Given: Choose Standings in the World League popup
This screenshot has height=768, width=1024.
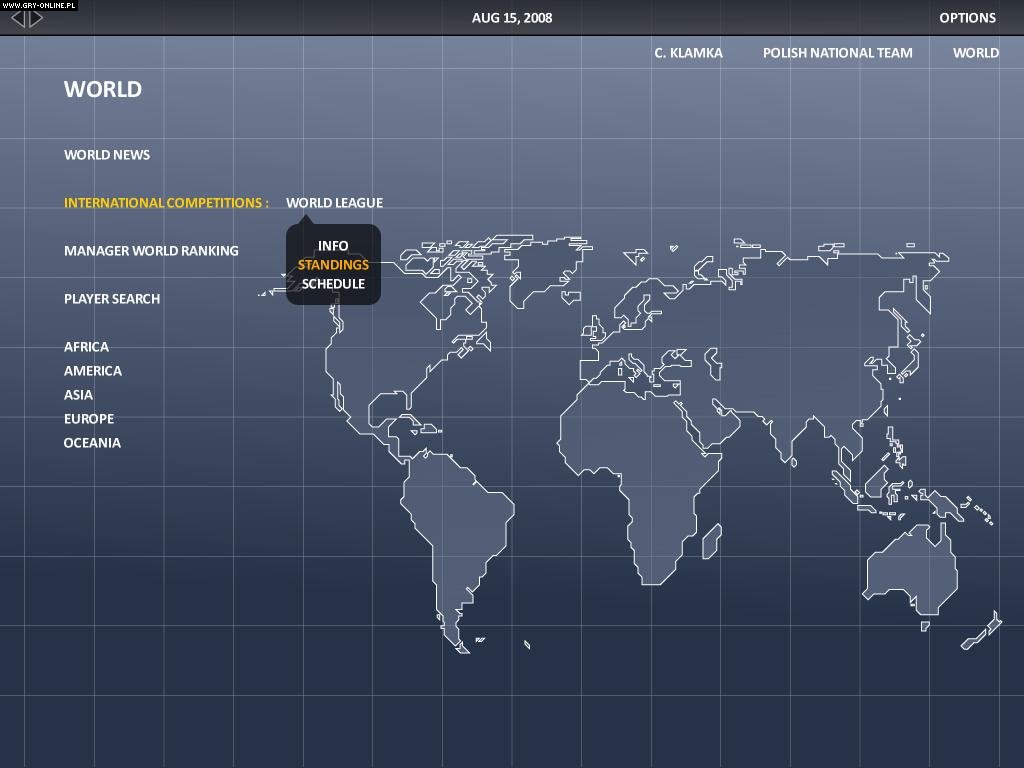Looking at the screenshot, I should 333,265.
